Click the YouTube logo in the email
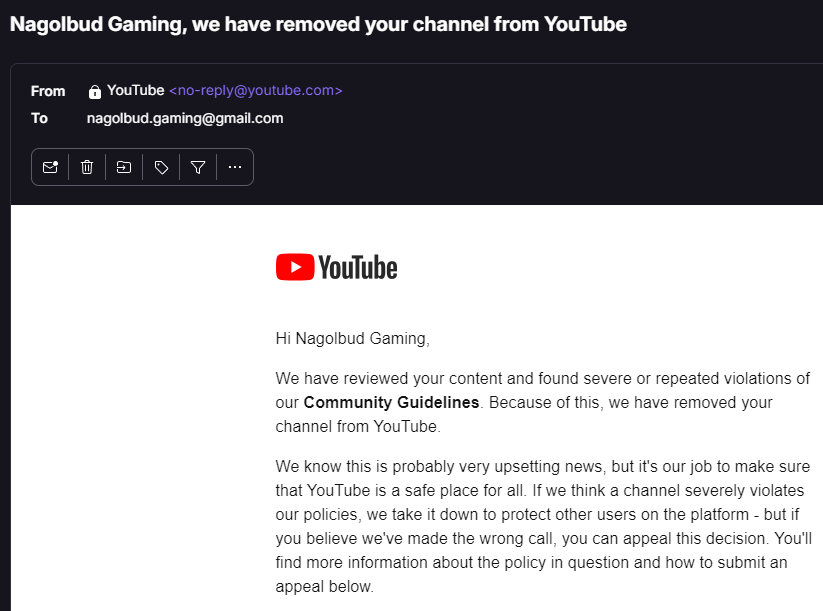Viewport: 823px width, 611px height. click(x=336, y=267)
